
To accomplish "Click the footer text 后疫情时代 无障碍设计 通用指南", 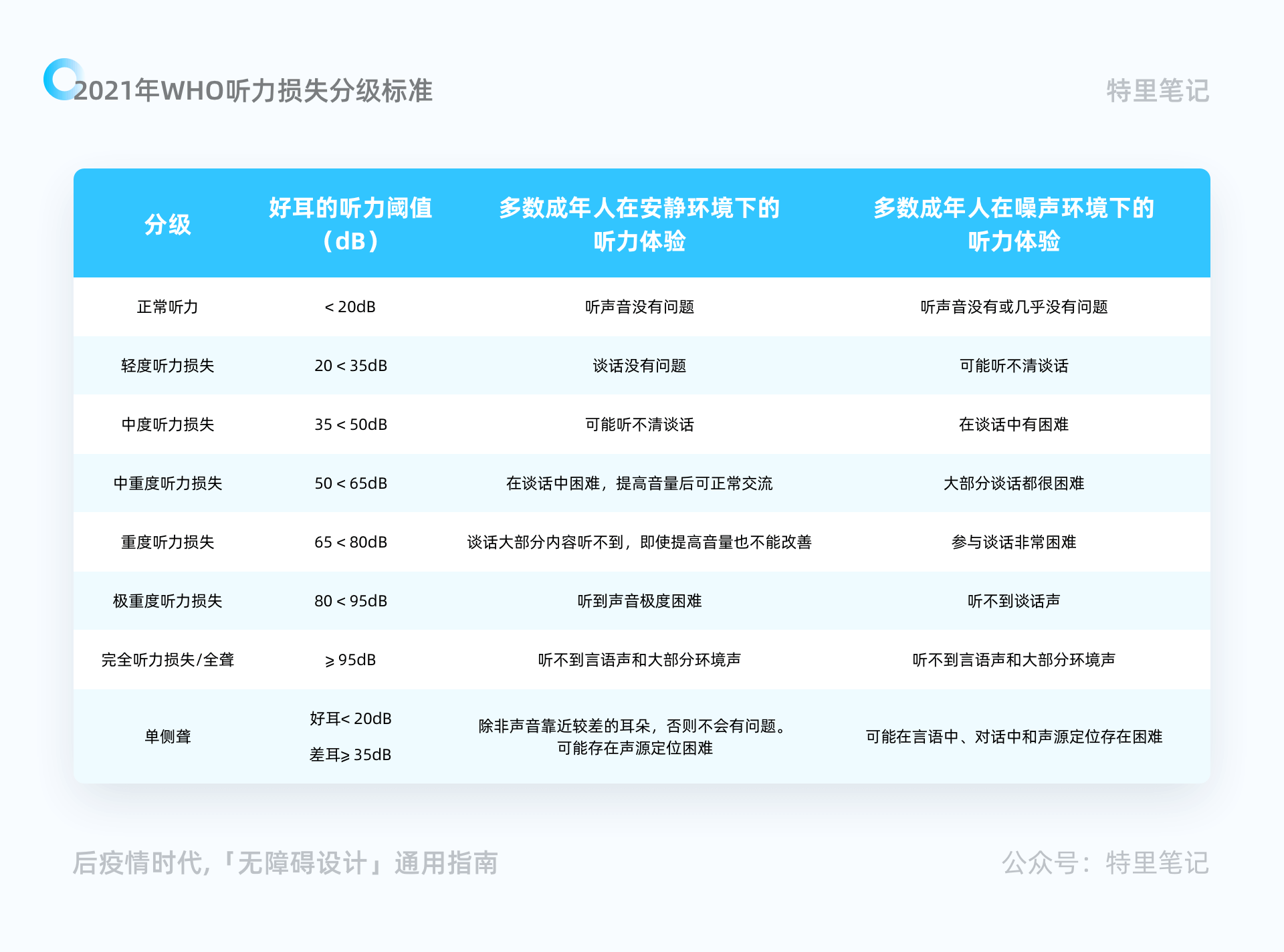I will pyautogui.click(x=285, y=862).
